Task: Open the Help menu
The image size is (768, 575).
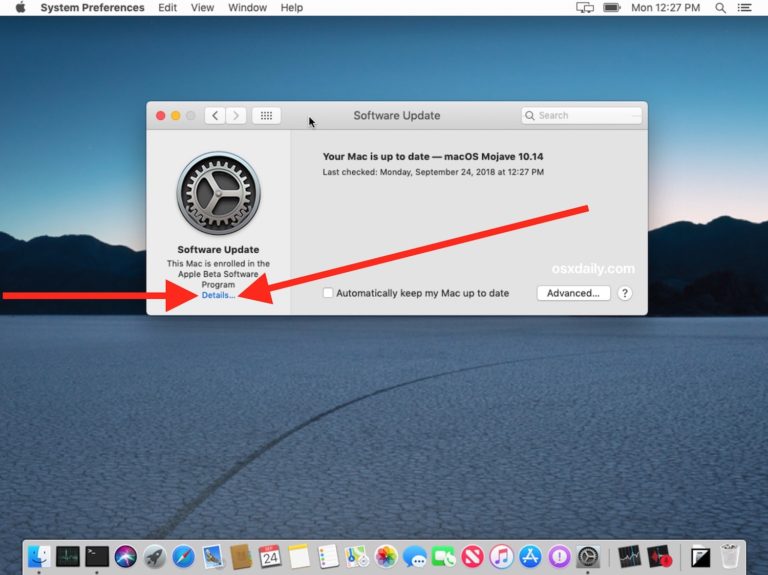Action: (291, 8)
